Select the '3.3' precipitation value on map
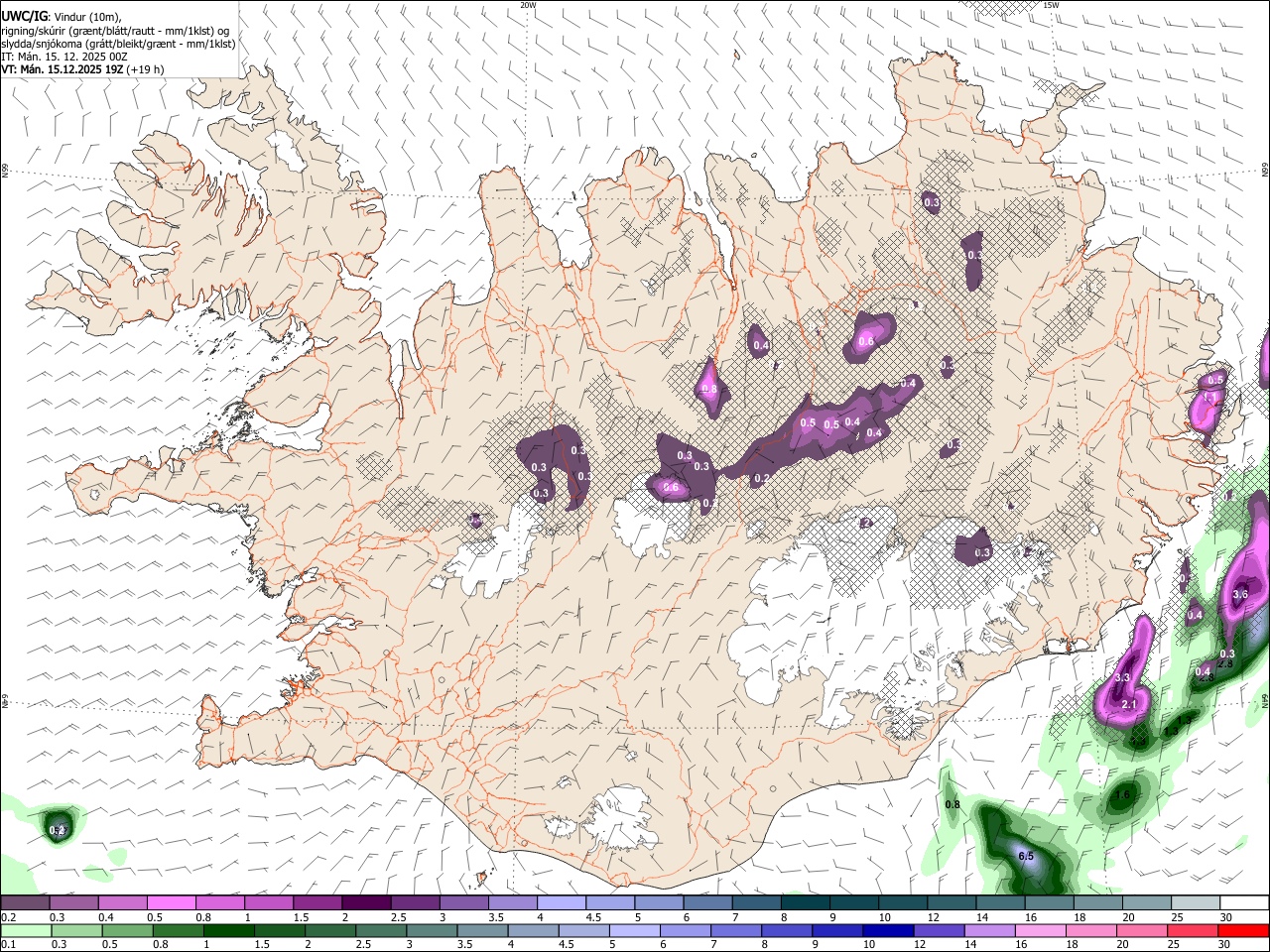Screen dimensions: 1270x952 coord(1122,678)
